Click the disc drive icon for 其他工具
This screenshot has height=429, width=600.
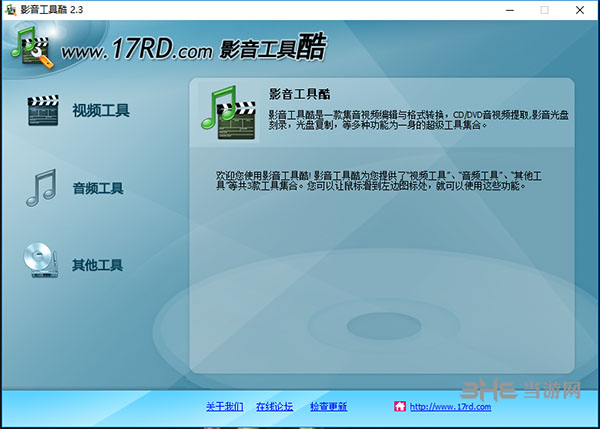coord(41,260)
